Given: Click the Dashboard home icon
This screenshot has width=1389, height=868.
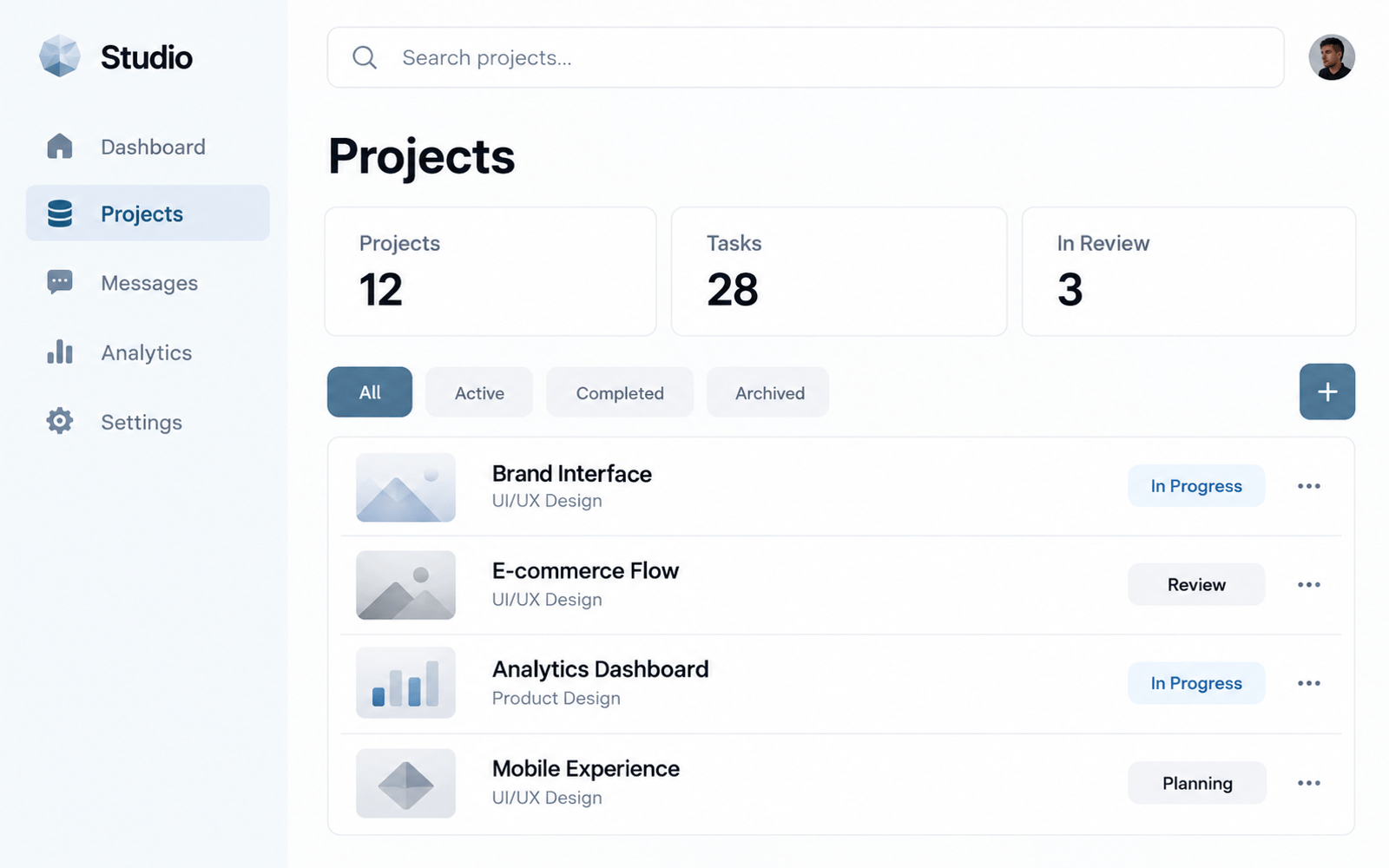Looking at the screenshot, I should coord(60,146).
